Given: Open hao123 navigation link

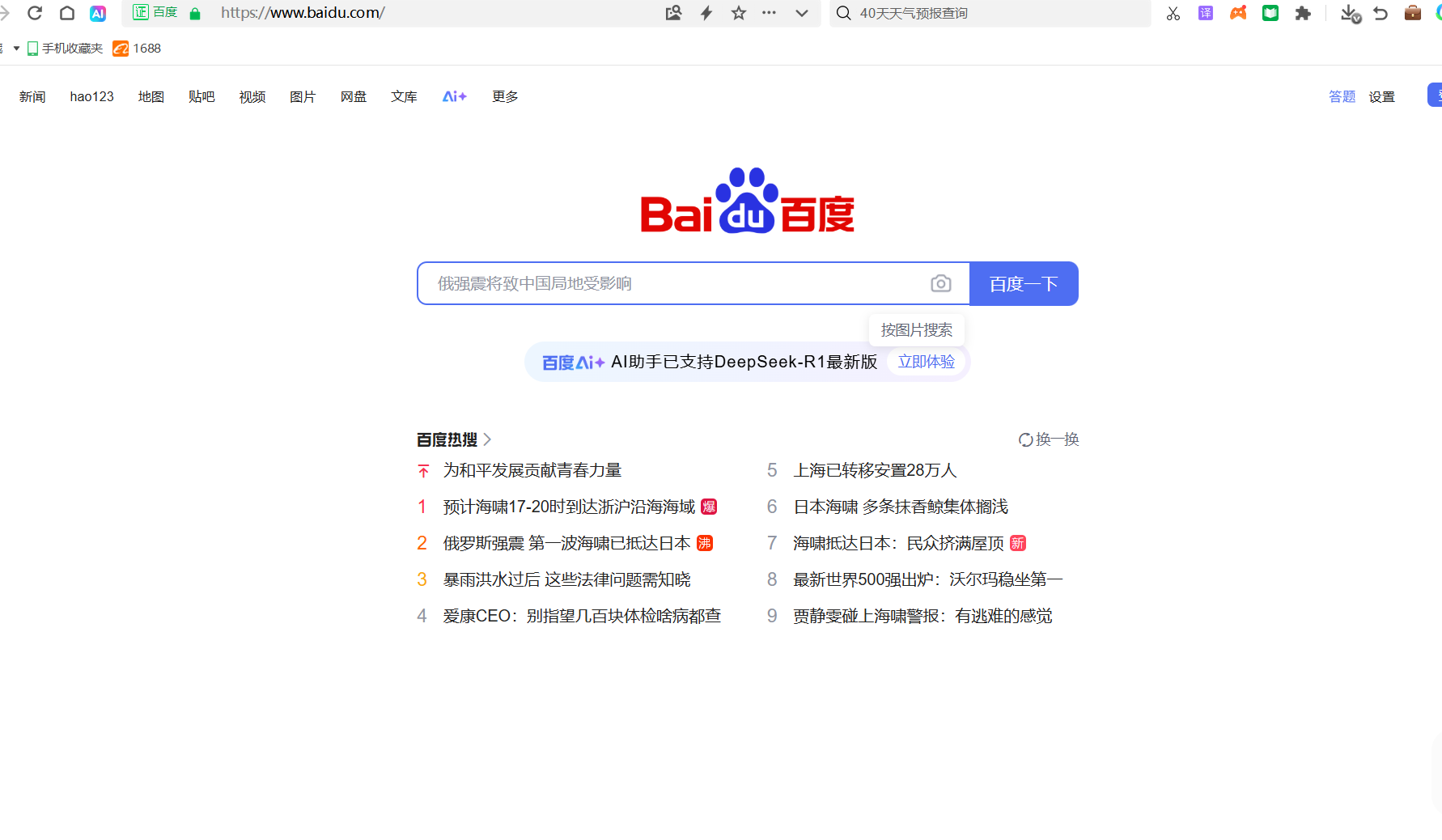Looking at the screenshot, I should pos(91,96).
